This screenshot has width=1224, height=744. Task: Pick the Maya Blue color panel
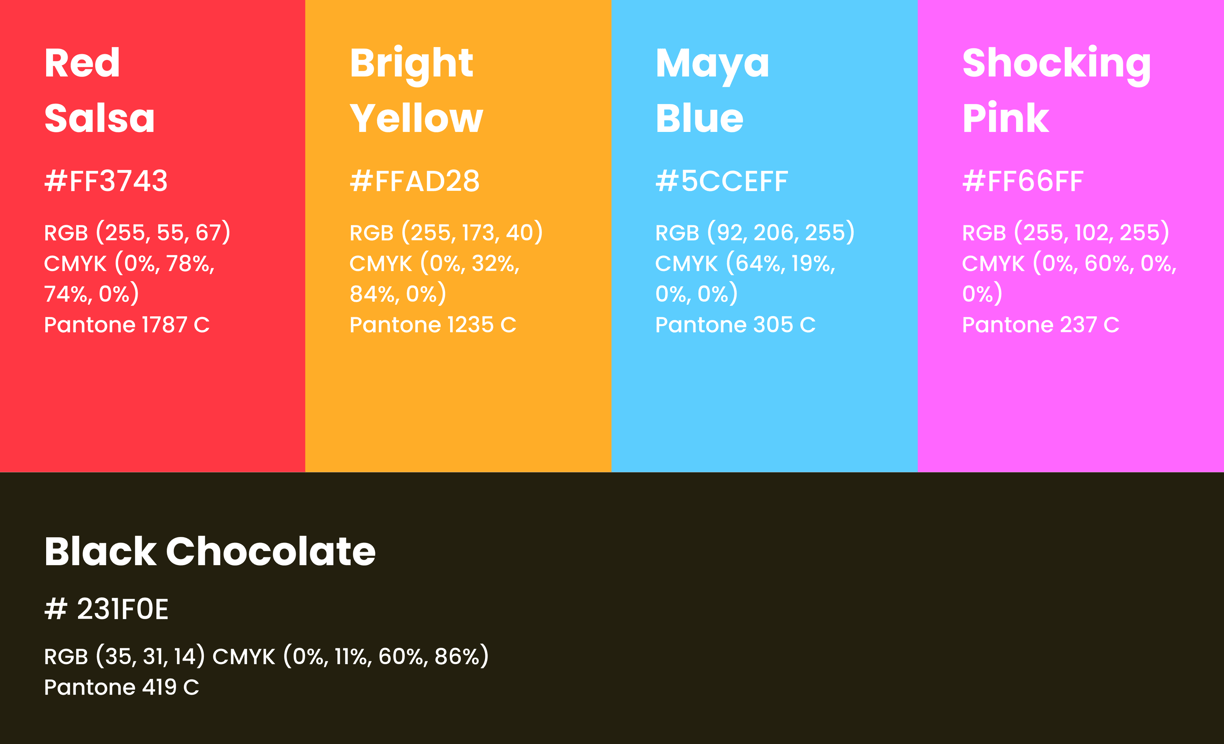point(764,236)
